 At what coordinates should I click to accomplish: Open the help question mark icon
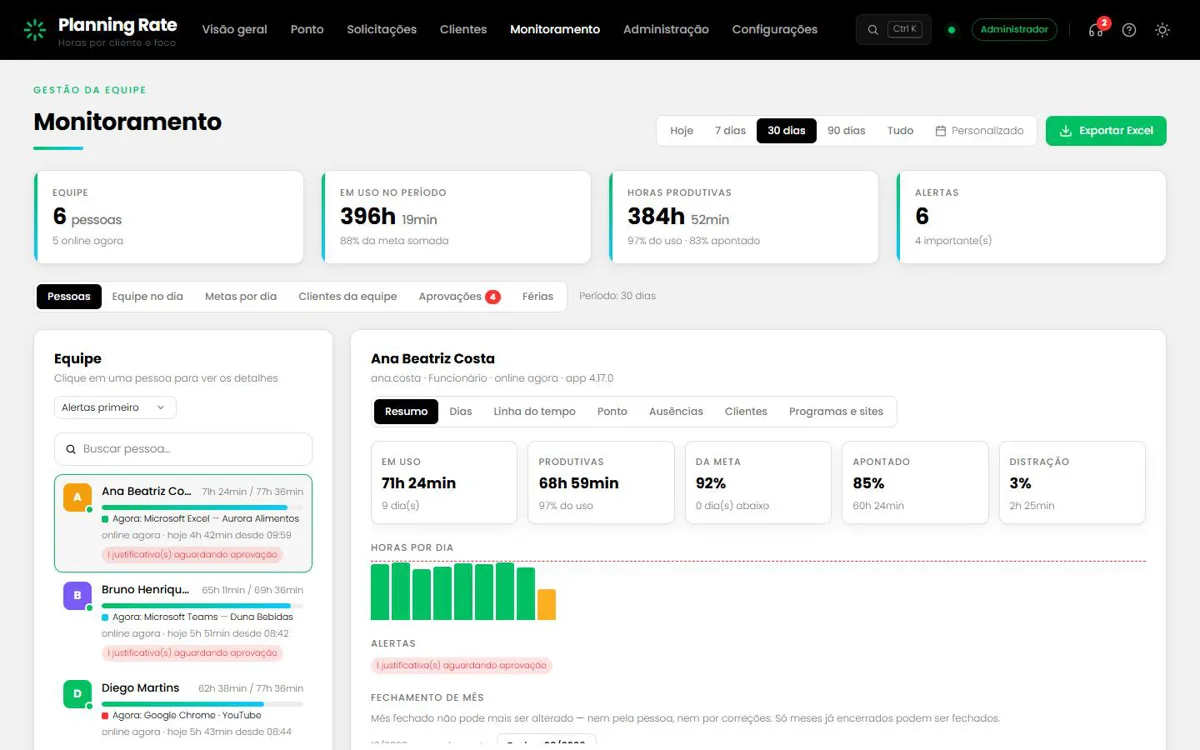click(x=1129, y=30)
